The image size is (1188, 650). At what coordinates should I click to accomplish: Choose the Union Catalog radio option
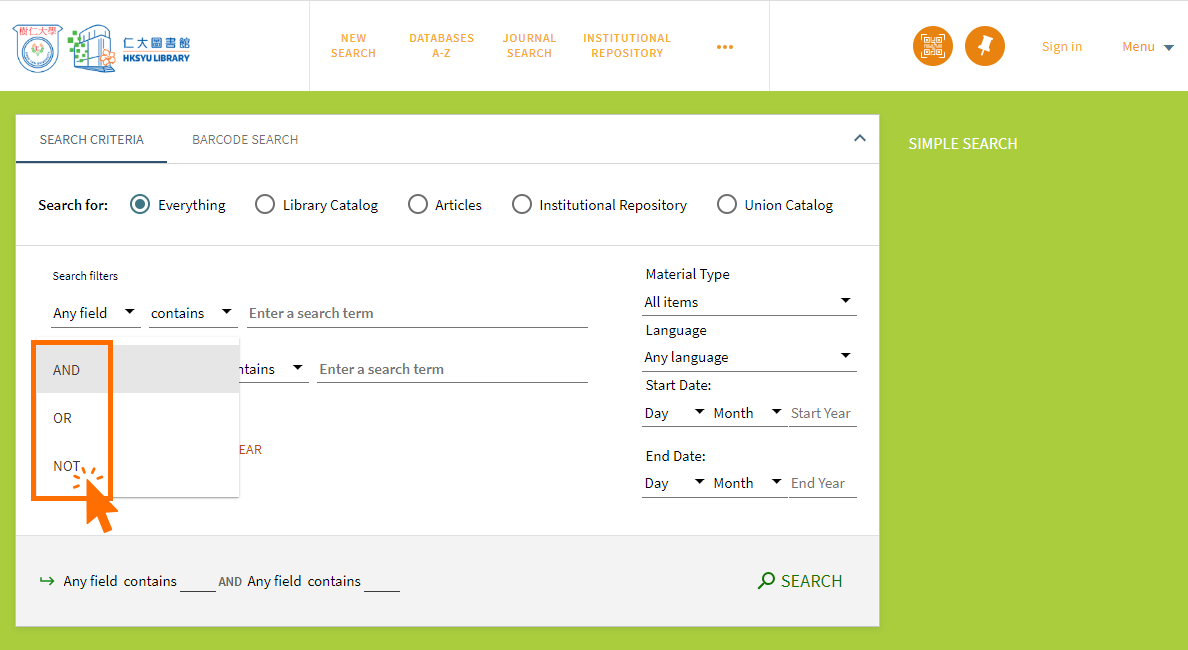pos(727,205)
